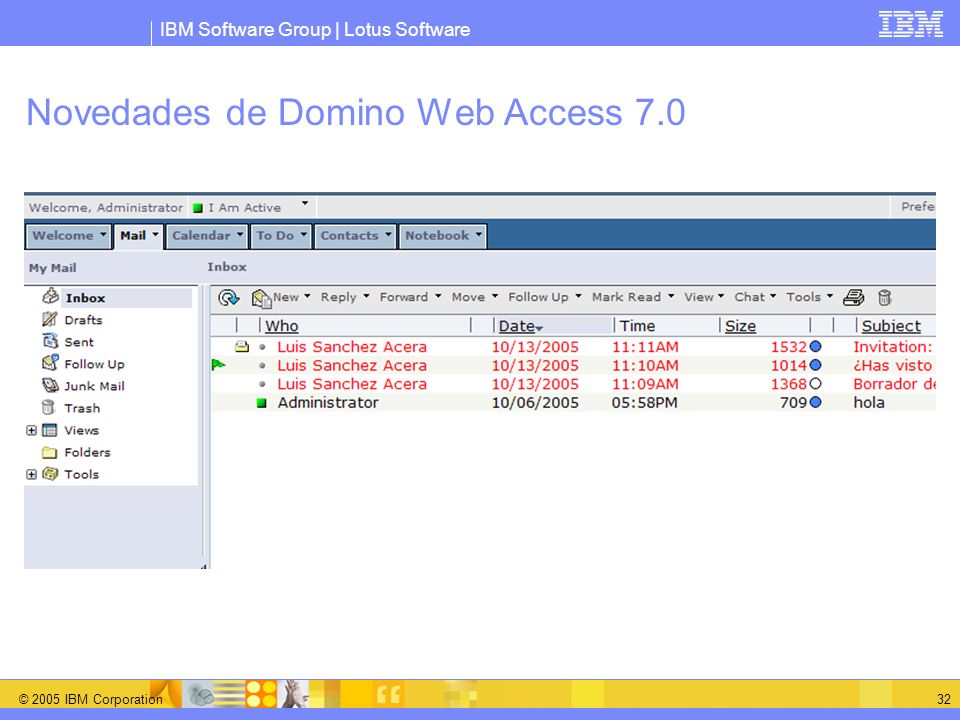Open the hola message subject
Image resolution: width=960 pixels, height=720 pixels.
(x=869, y=402)
